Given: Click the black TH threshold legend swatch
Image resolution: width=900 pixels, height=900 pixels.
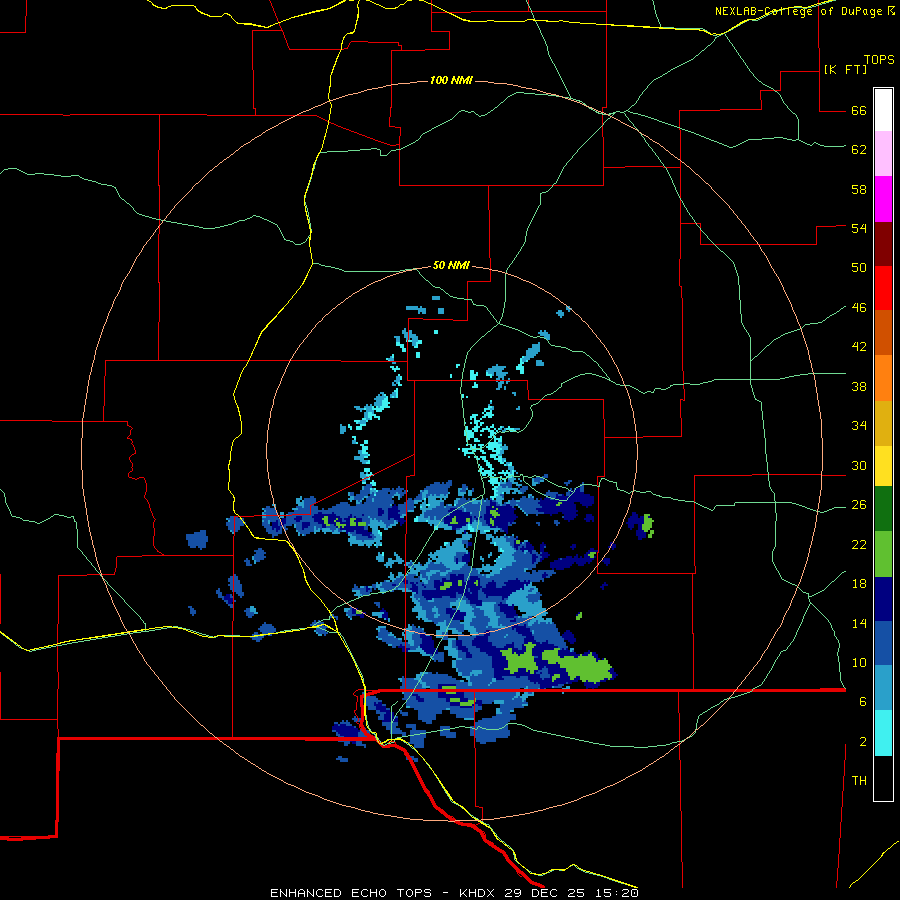Looking at the screenshot, I should click(x=883, y=778).
